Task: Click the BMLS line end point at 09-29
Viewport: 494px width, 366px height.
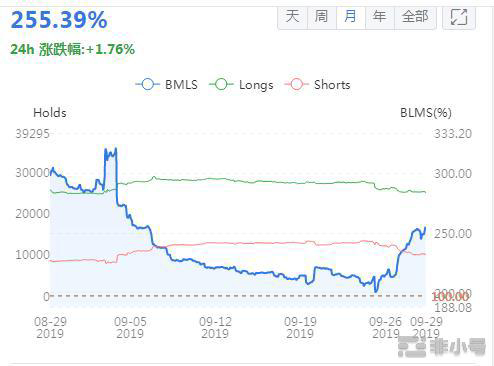Action: click(425, 228)
